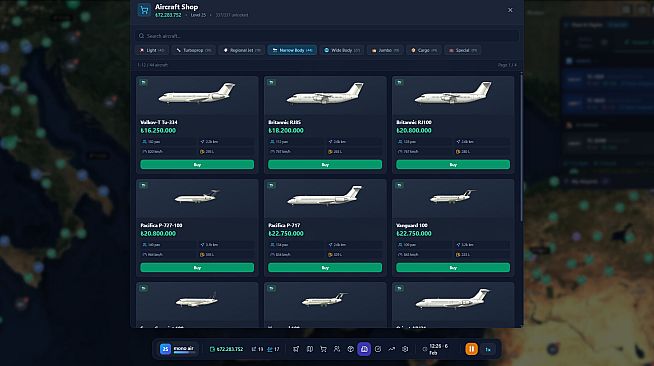Click the category badge on Britannic RJ85 card

[272, 83]
